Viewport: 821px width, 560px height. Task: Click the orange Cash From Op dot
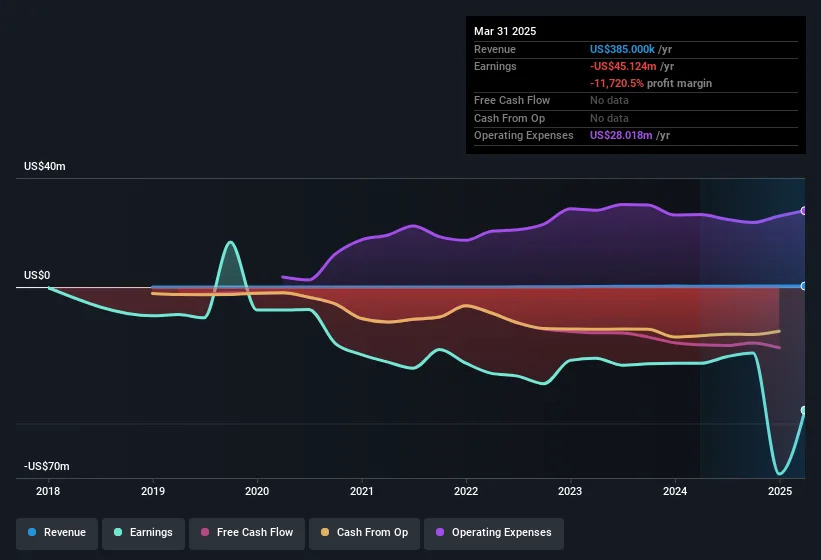click(325, 532)
